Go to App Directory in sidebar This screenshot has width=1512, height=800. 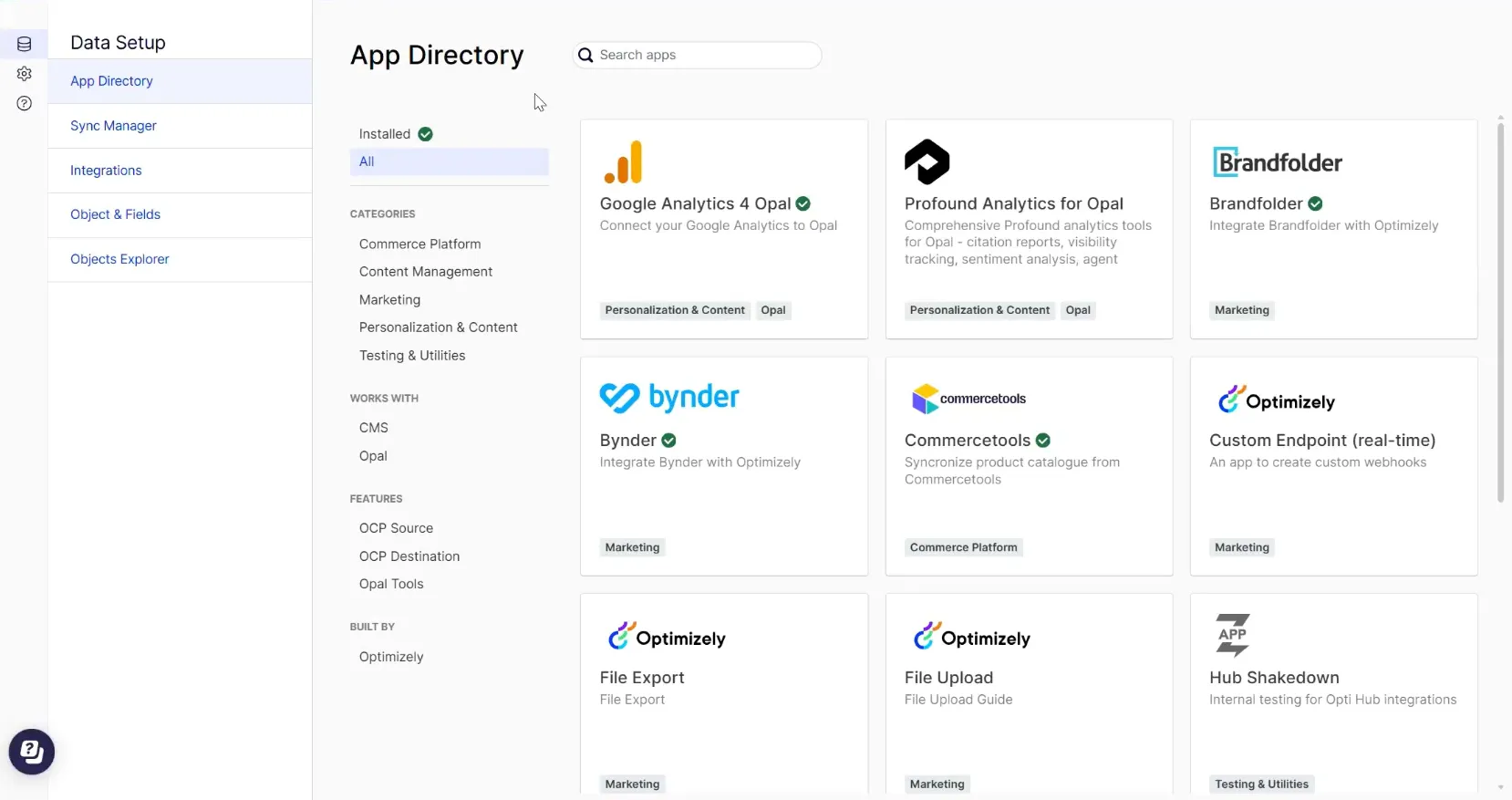[x=180, y=81]
